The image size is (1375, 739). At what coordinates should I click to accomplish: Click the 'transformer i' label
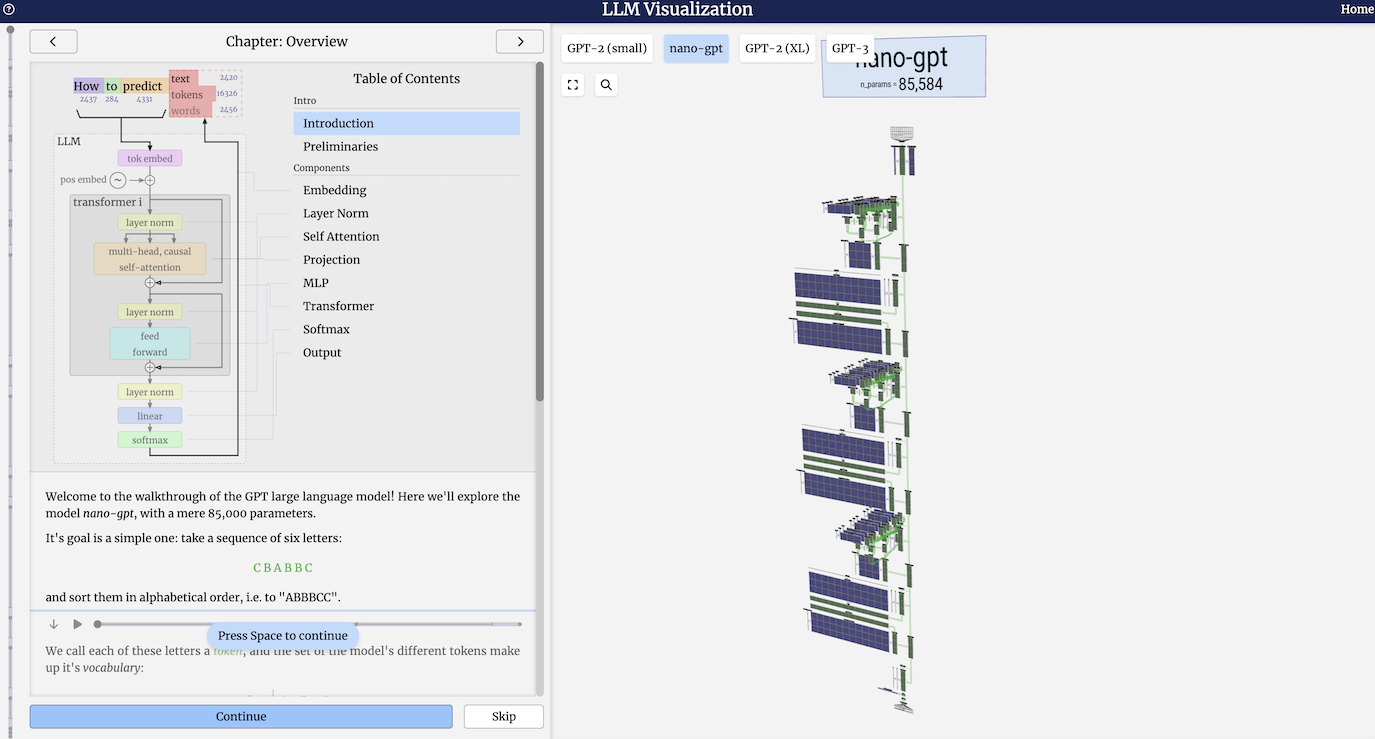107,202
